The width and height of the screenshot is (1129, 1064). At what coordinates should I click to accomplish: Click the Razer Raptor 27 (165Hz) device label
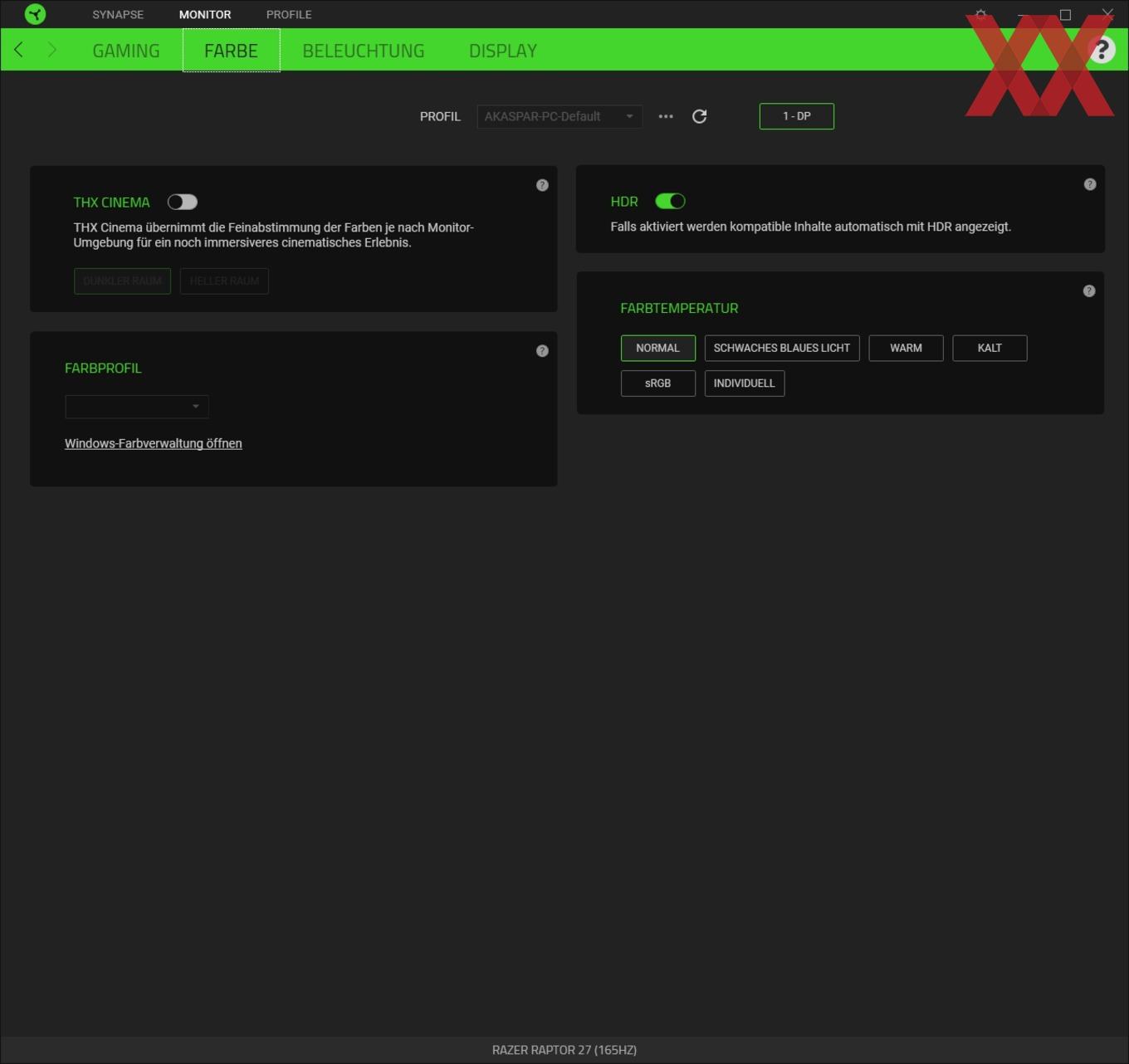564,1050
